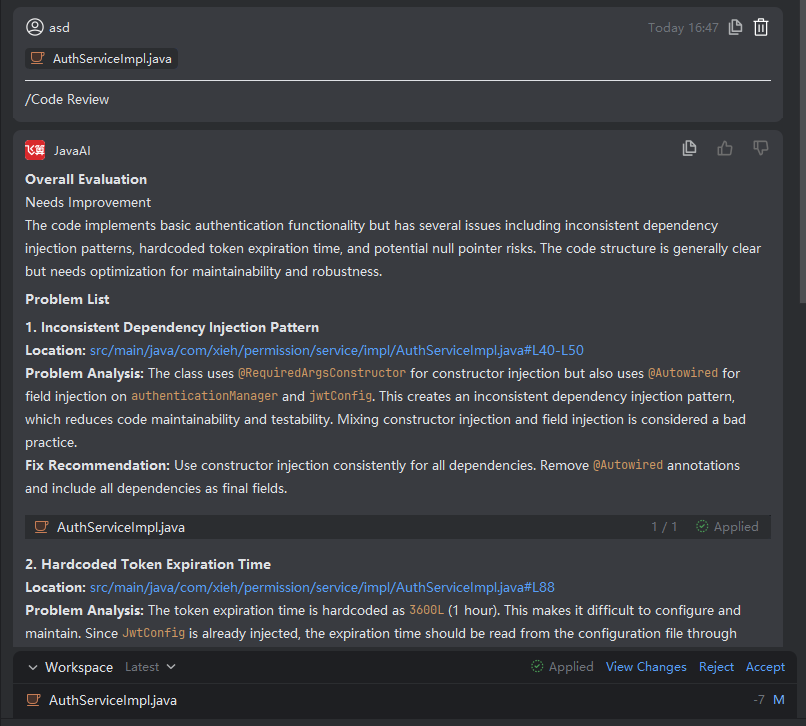
Task: Reject the workspace changes
Action: (716, 667)
